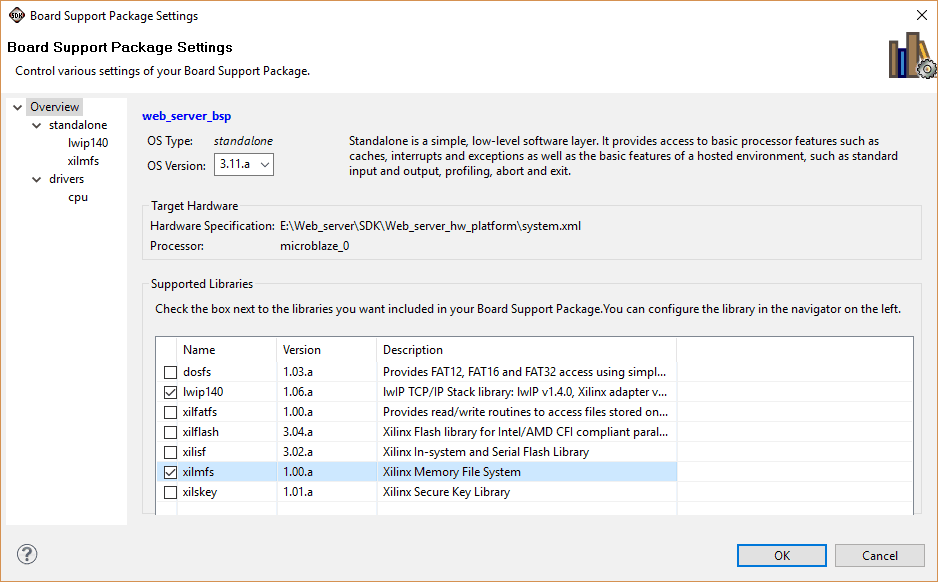Collapse the standalone tree node
The image size is (938, 582).
click(x=37, y=125)
